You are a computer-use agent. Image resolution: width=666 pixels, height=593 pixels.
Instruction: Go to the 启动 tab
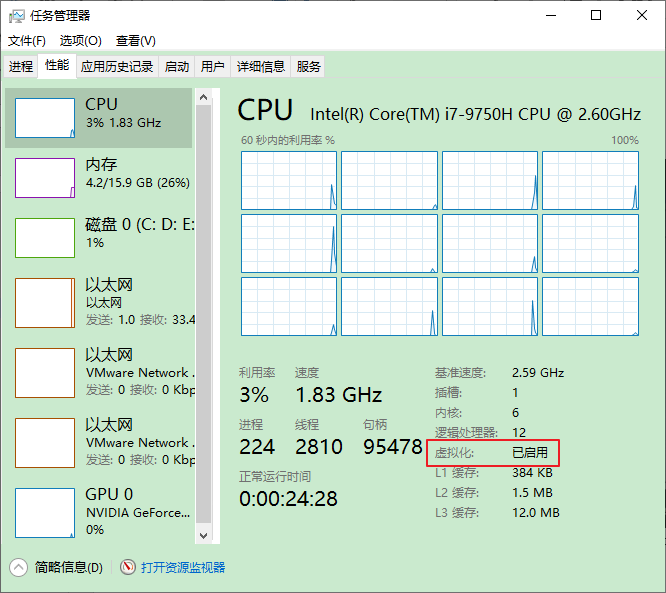click(x=177, y=66)
